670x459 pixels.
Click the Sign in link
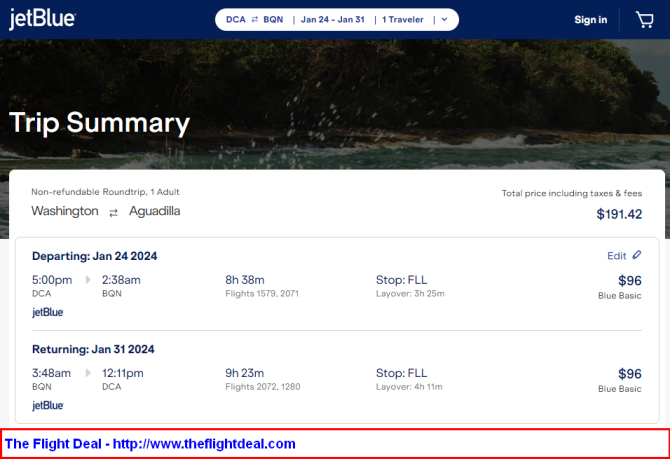591,20
